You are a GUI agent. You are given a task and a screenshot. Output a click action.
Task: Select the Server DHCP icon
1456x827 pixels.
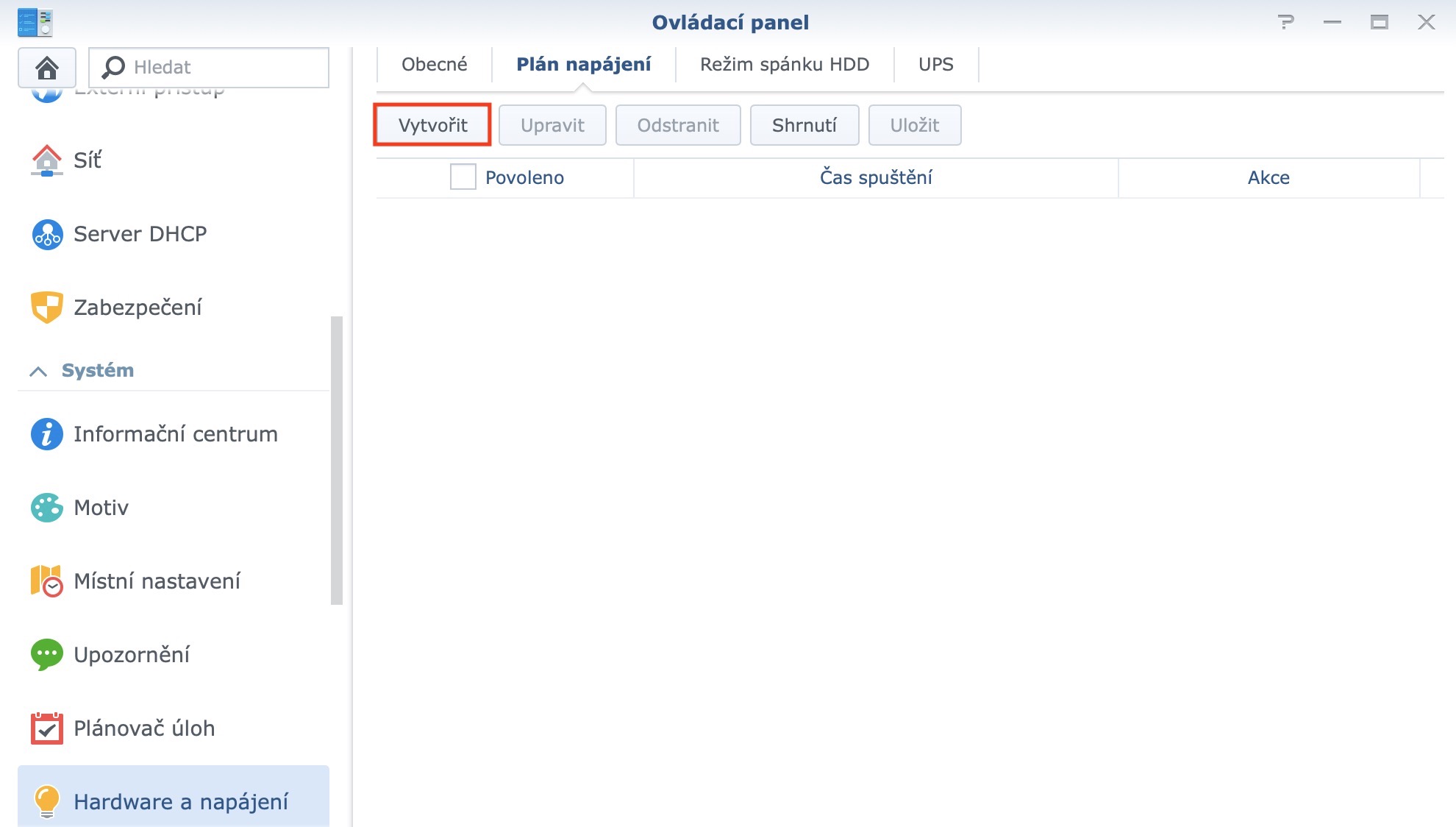[46, 234]
